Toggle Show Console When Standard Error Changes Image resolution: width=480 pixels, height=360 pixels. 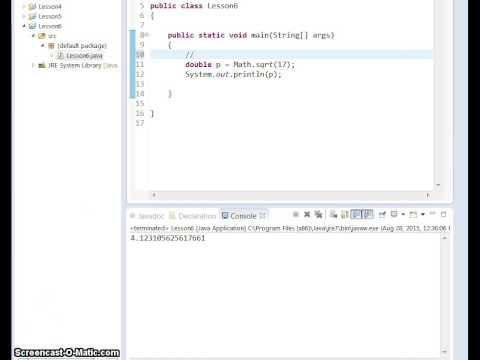click(x=368, y=214)
